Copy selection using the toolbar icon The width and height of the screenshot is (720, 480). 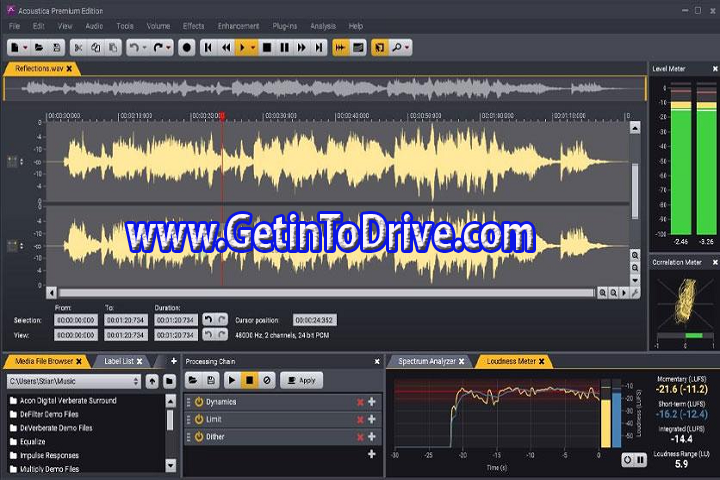tap(96, 47)
